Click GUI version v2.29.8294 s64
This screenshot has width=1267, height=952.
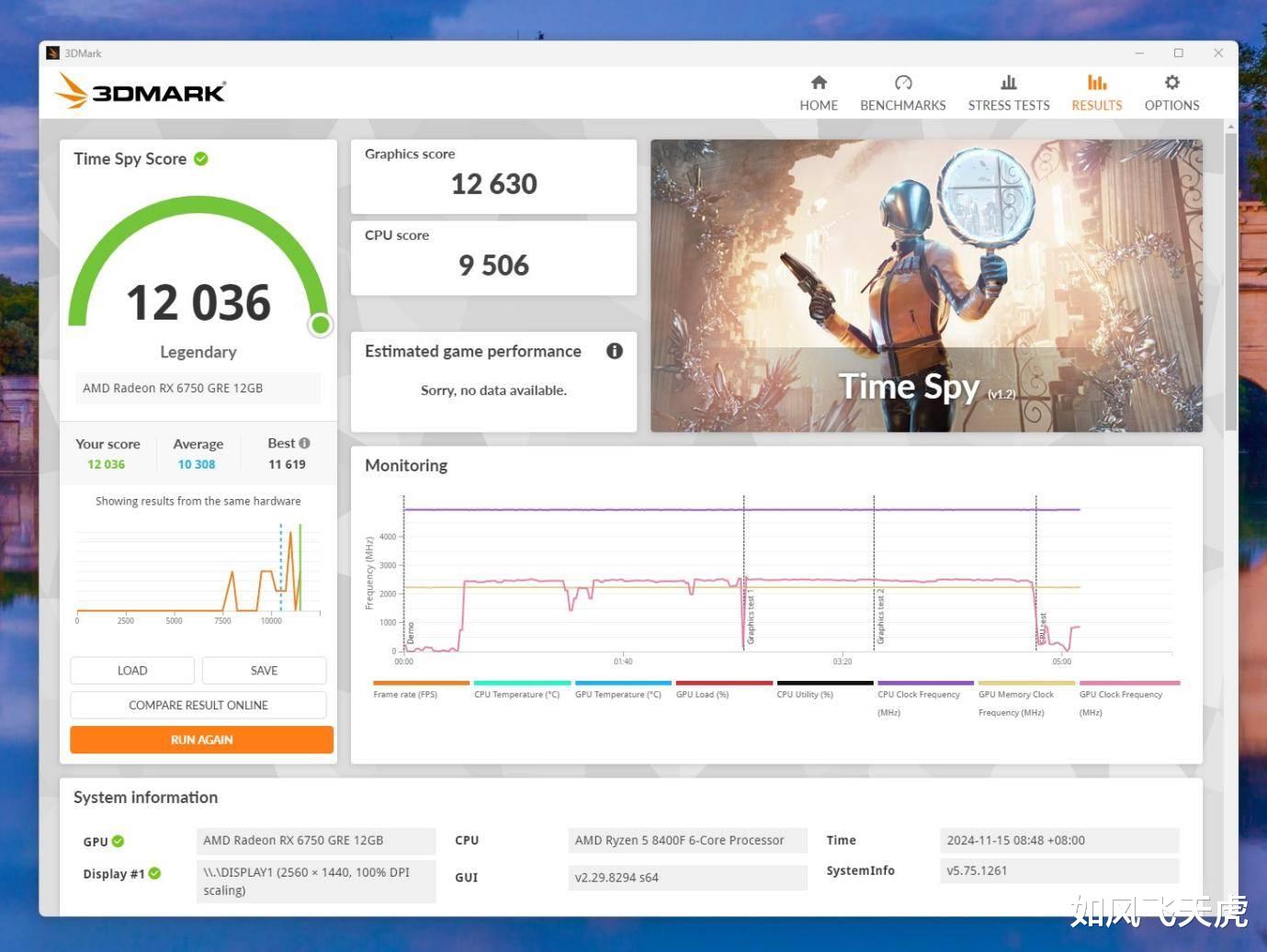coord(687,878)
